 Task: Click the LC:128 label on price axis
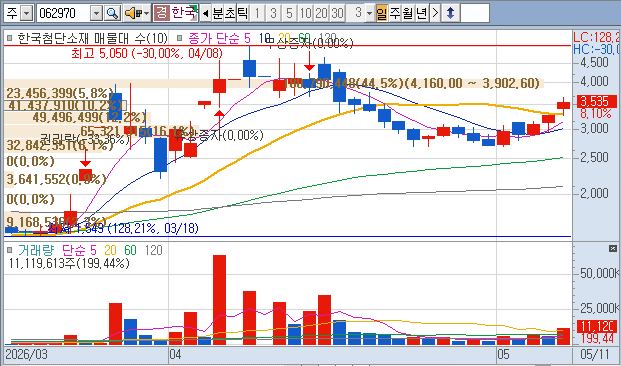[x=597, y=38]
